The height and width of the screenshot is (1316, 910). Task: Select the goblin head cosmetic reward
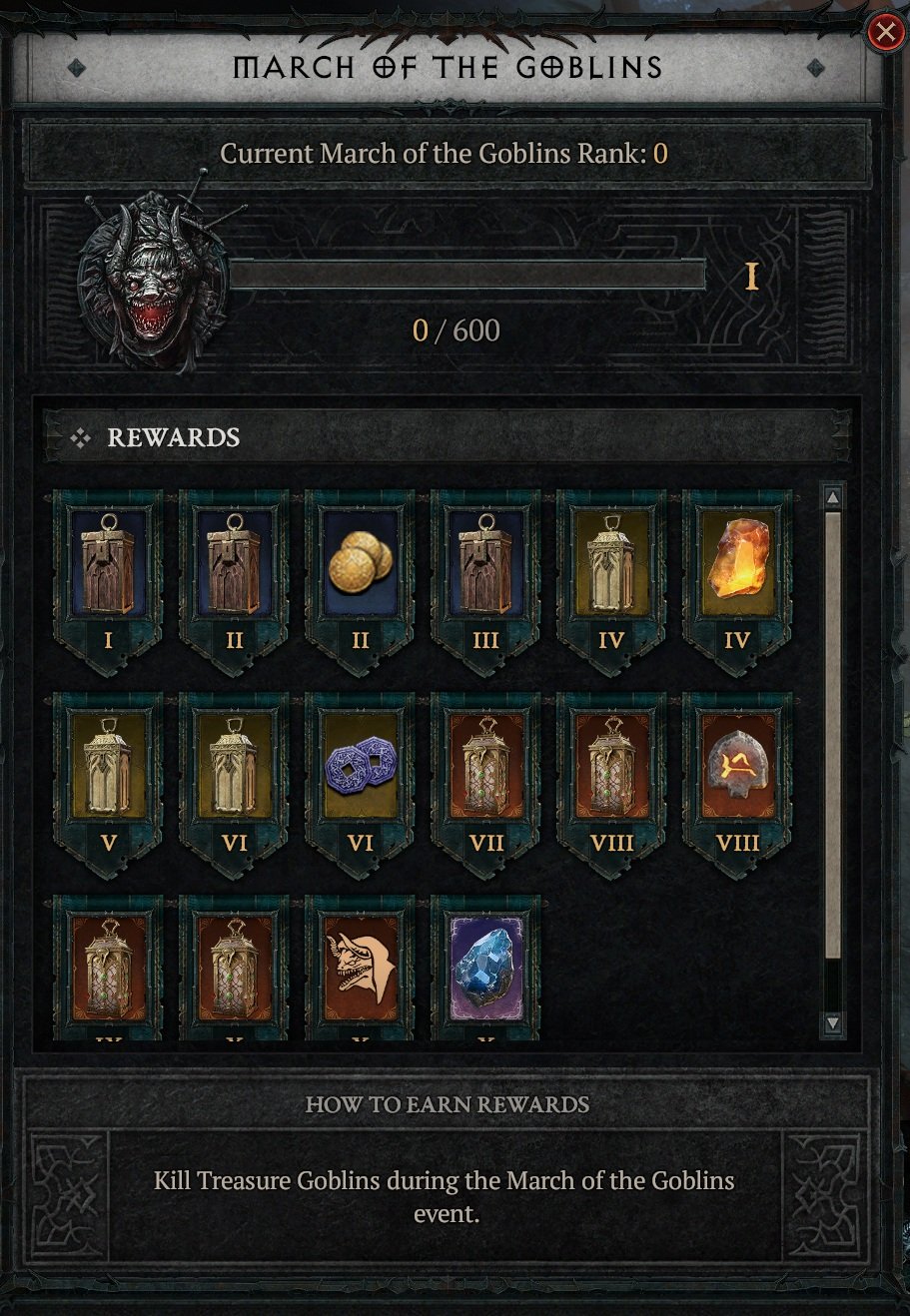360,969
